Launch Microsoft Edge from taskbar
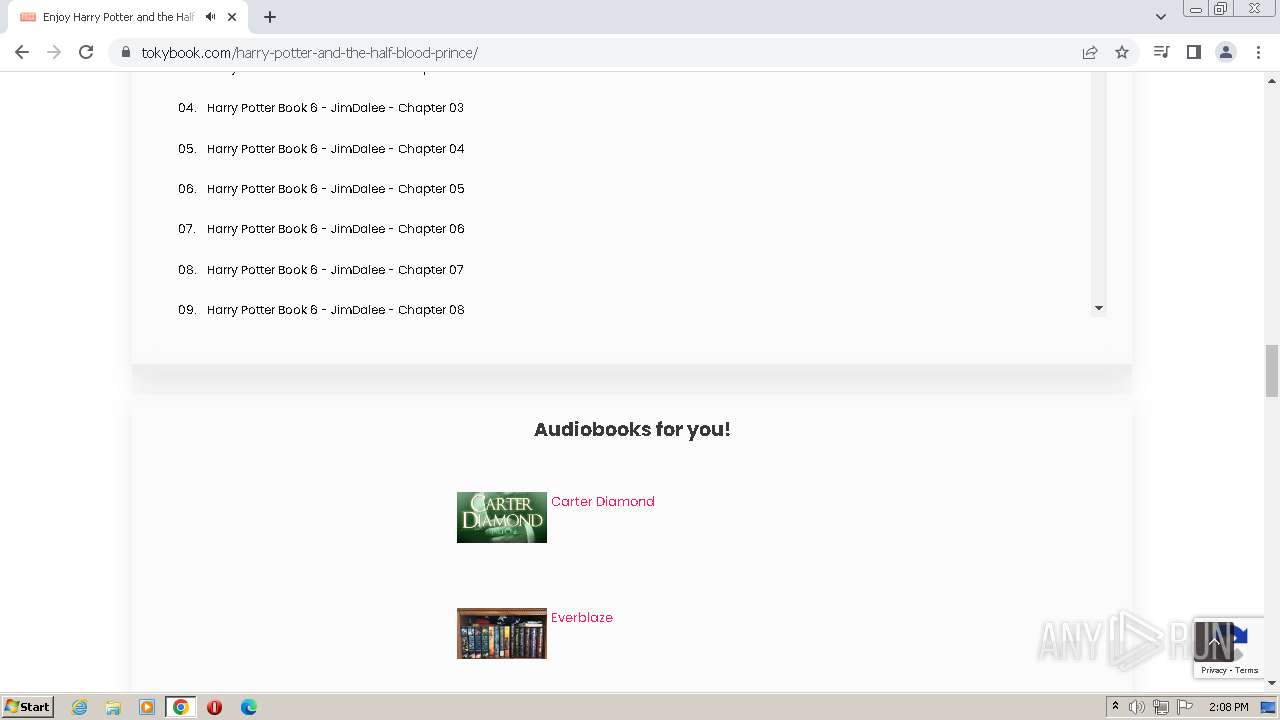 [249, 707]
